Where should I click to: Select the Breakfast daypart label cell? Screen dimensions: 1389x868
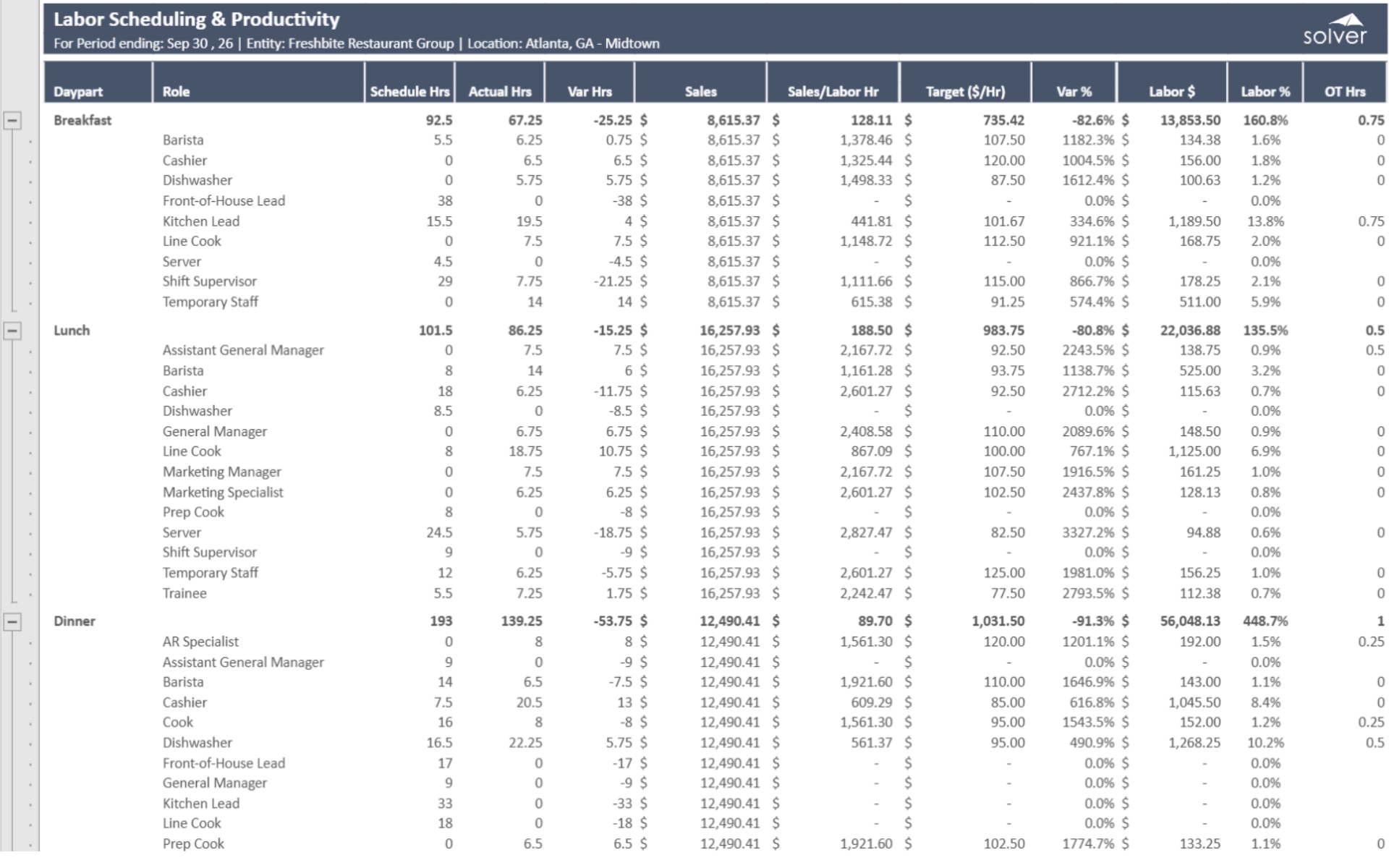pos(82,121)
